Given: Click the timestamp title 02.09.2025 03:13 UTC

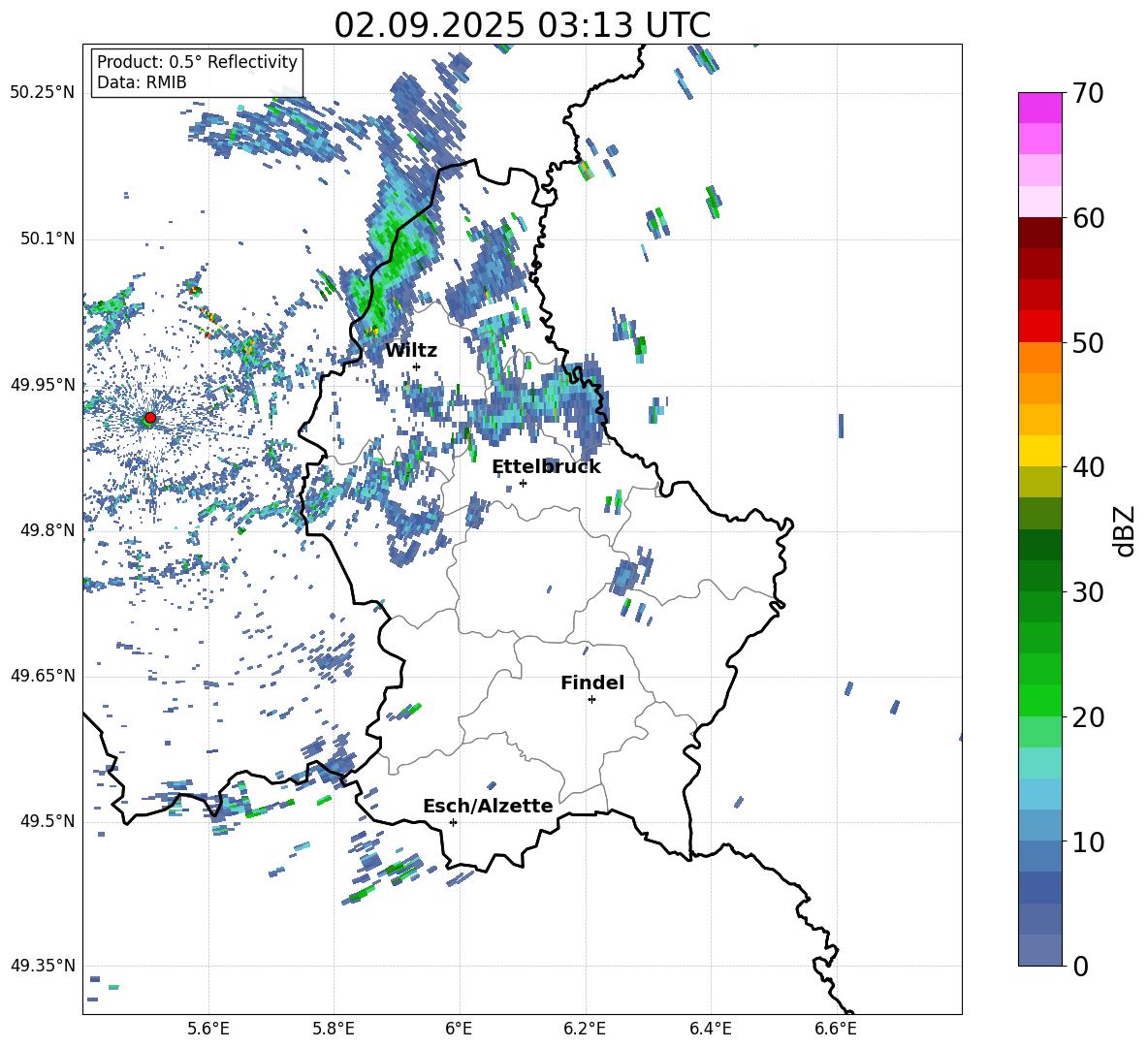Looking at the screenshot, I should pos(522,25).
